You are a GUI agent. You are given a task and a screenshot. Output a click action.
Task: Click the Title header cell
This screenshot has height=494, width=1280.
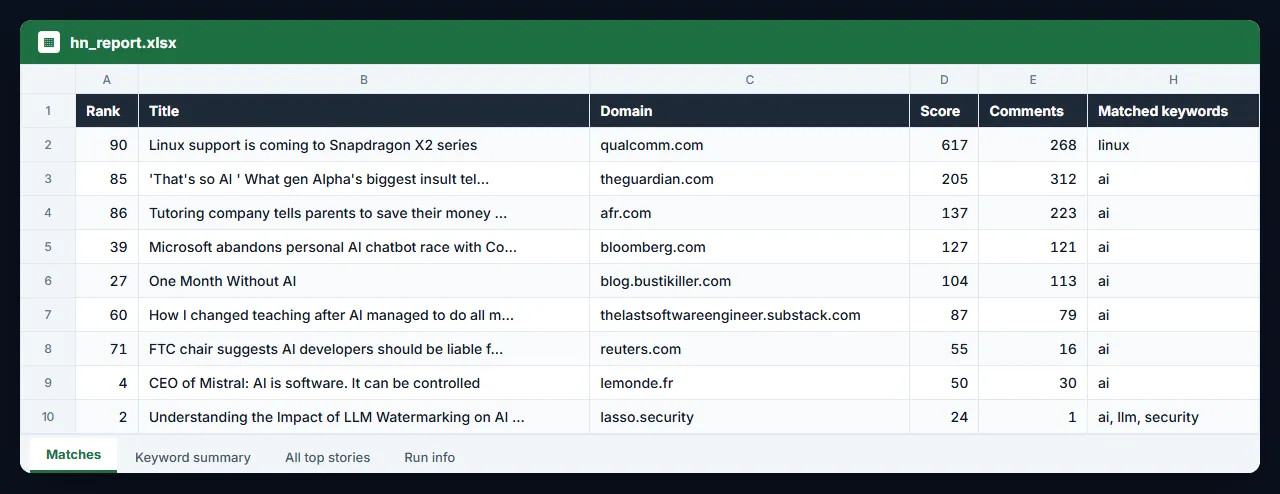[x=364, y=111]
